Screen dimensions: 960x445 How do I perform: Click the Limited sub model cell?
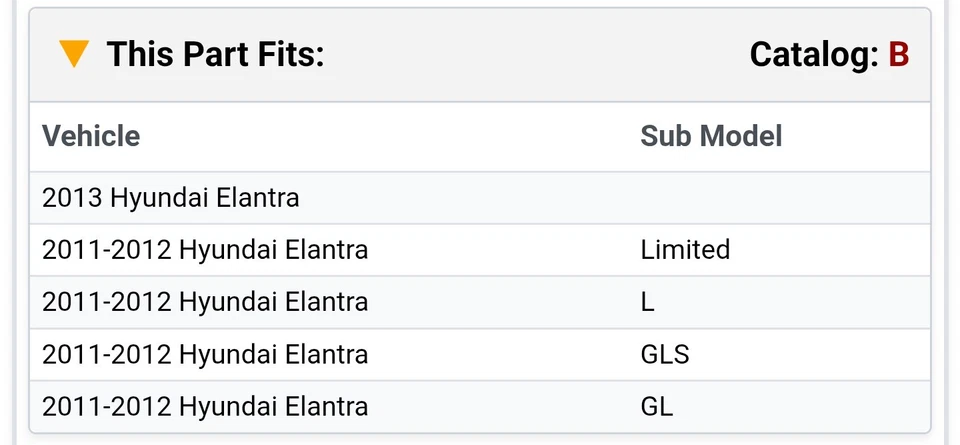[x=685, y=250]
